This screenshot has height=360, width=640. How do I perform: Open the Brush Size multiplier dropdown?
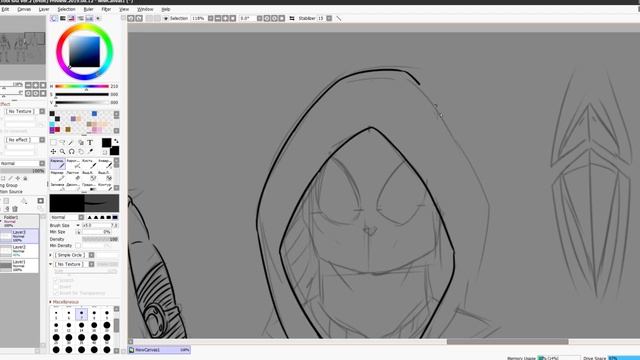pyautogui.click(x=78, y=225)
